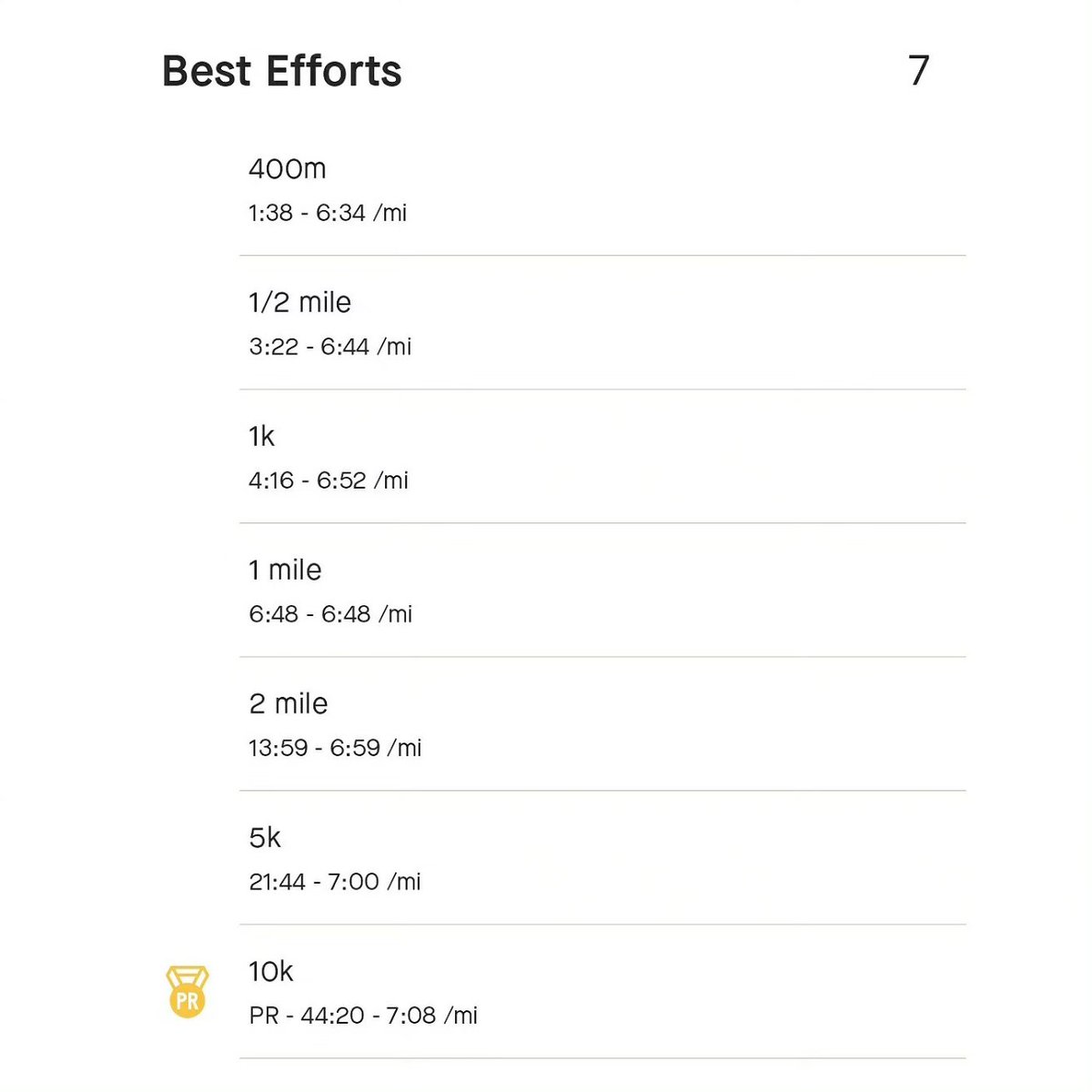Click the 44:20 time in 10k row
This screenshot has height=1092, width=1092.
point(332,1016)
